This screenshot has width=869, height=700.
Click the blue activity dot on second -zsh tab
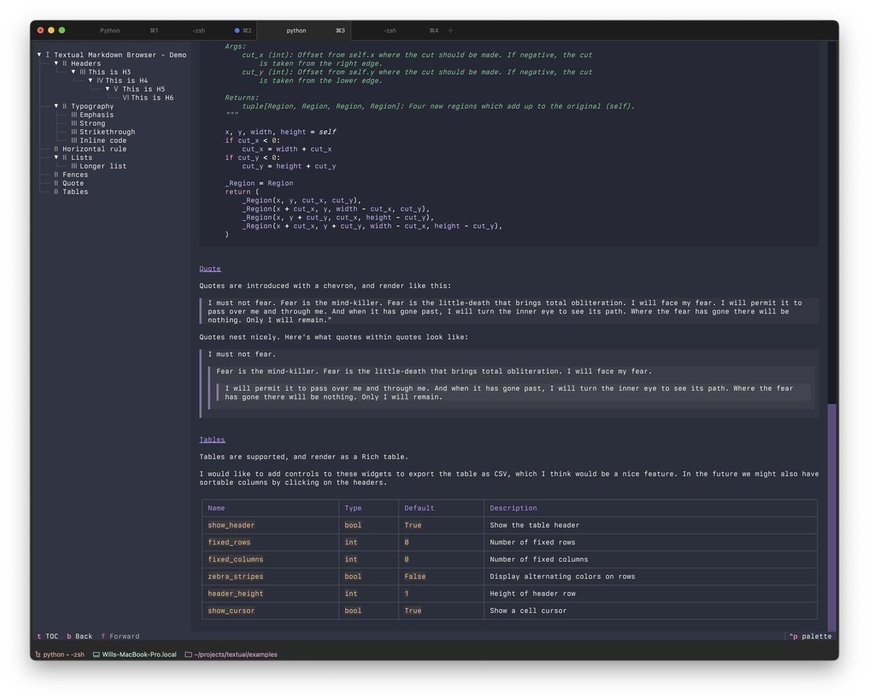(x=237, y=31)
